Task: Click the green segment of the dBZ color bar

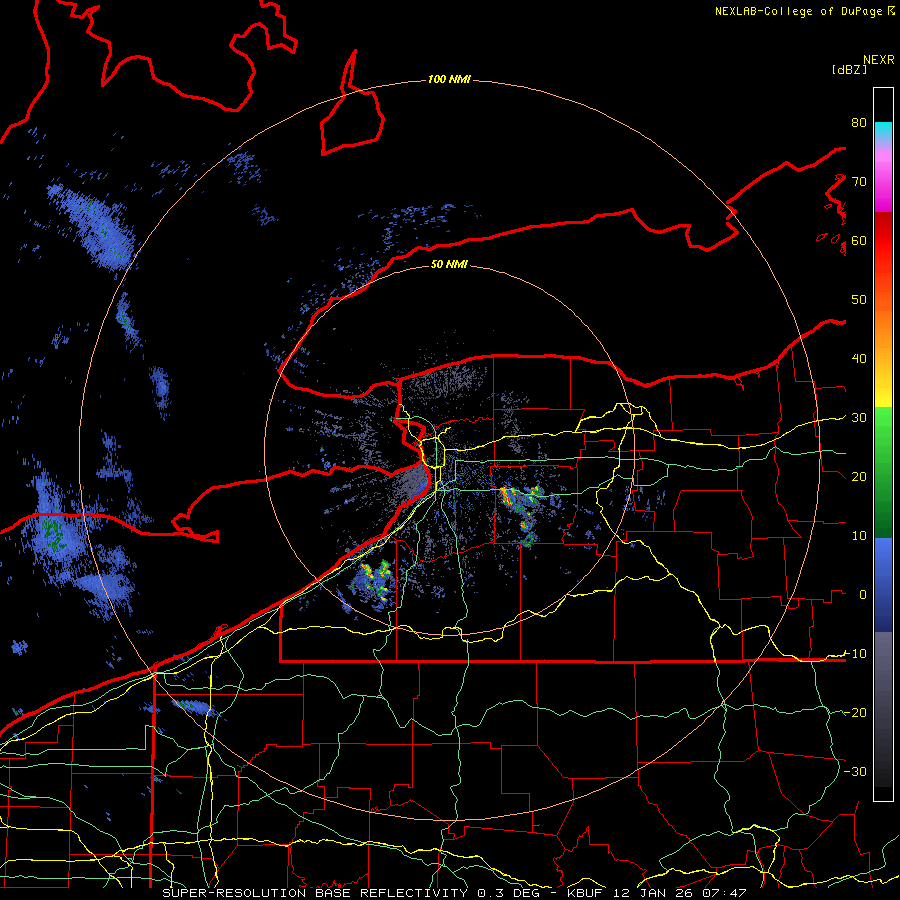Action: point(883,472)
